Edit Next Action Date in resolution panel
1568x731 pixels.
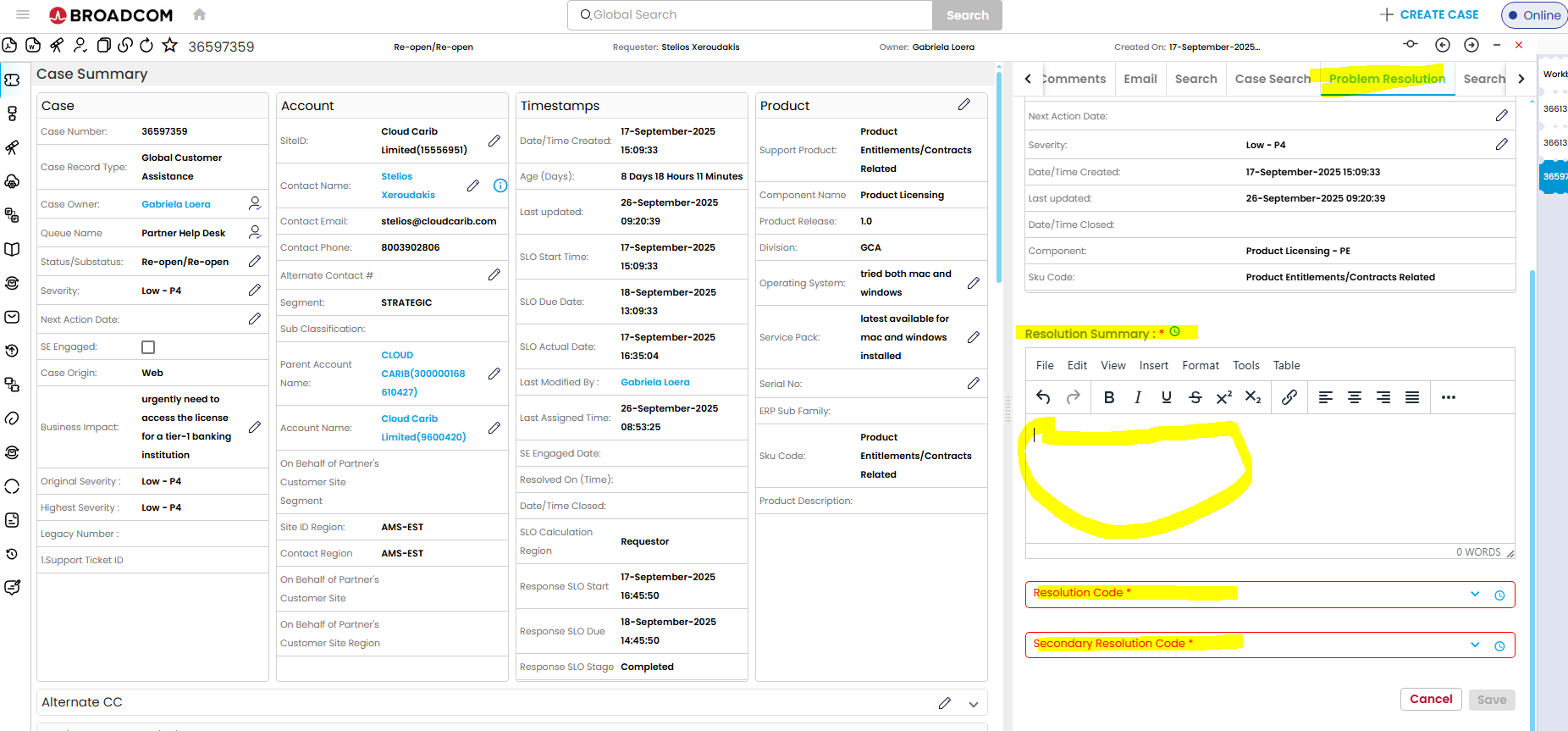pyautogui.click(x=1501, y=115)
